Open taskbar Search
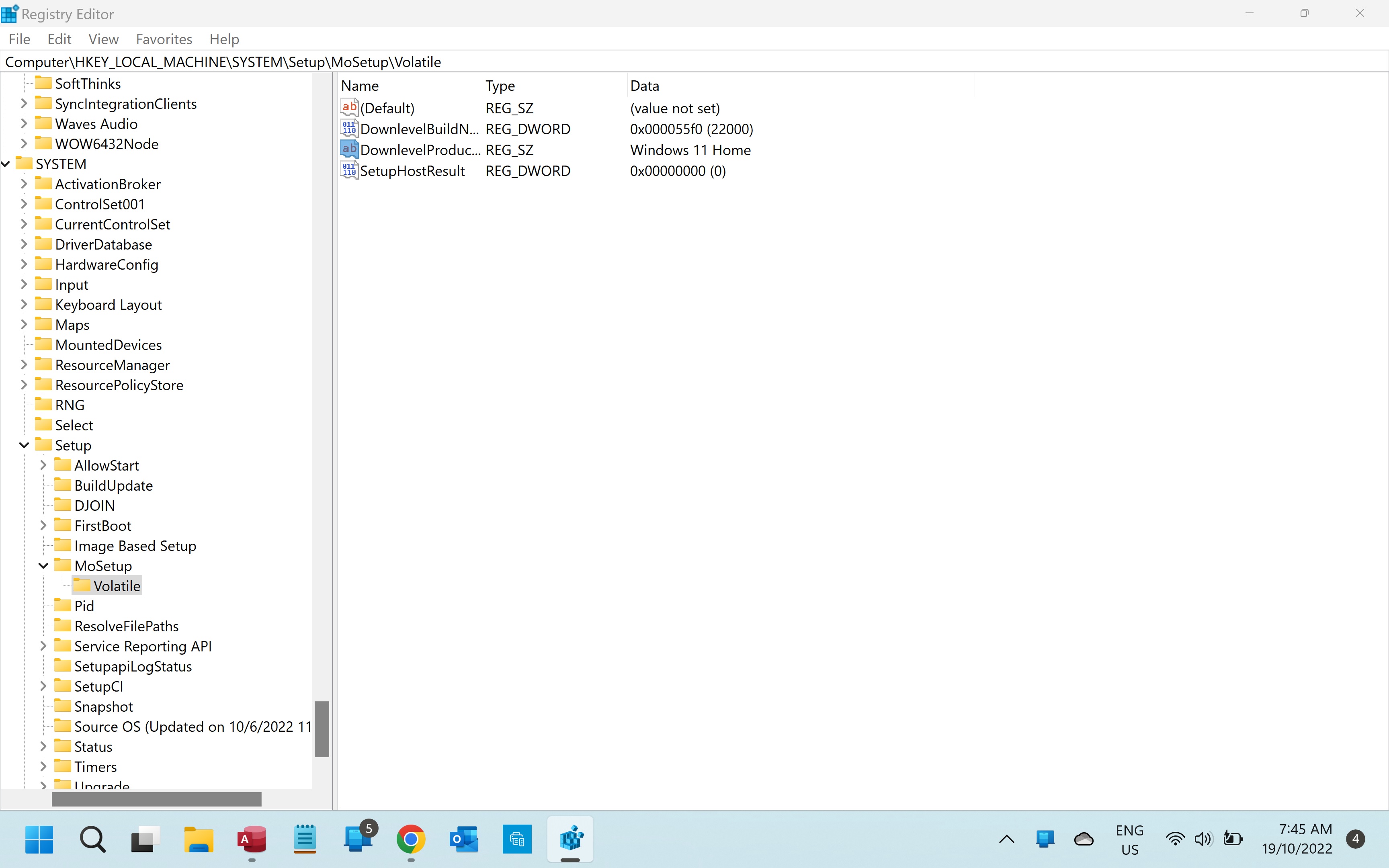The image size is (1389, 868). pos(92,839)
